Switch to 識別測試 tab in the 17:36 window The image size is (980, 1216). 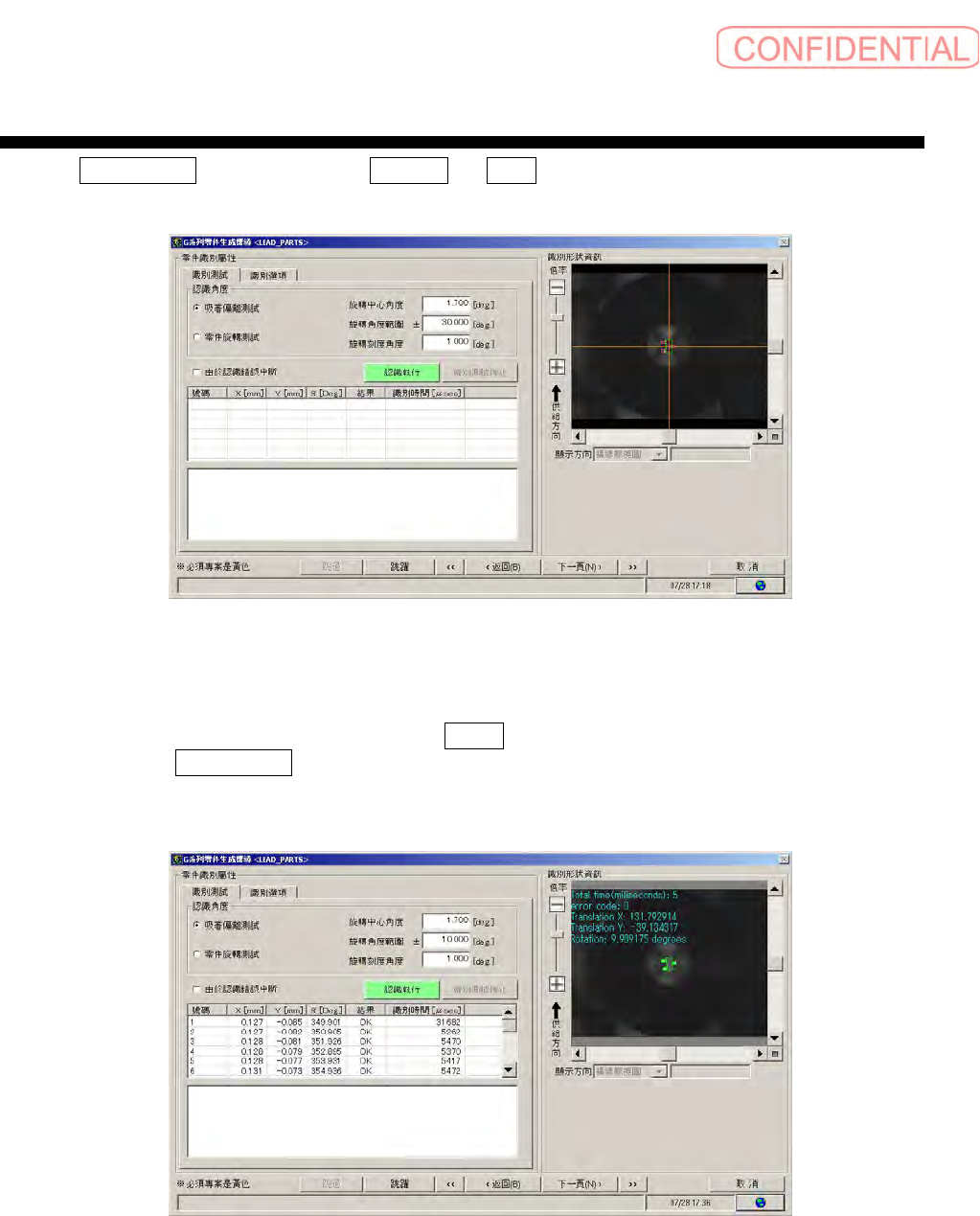211,892
